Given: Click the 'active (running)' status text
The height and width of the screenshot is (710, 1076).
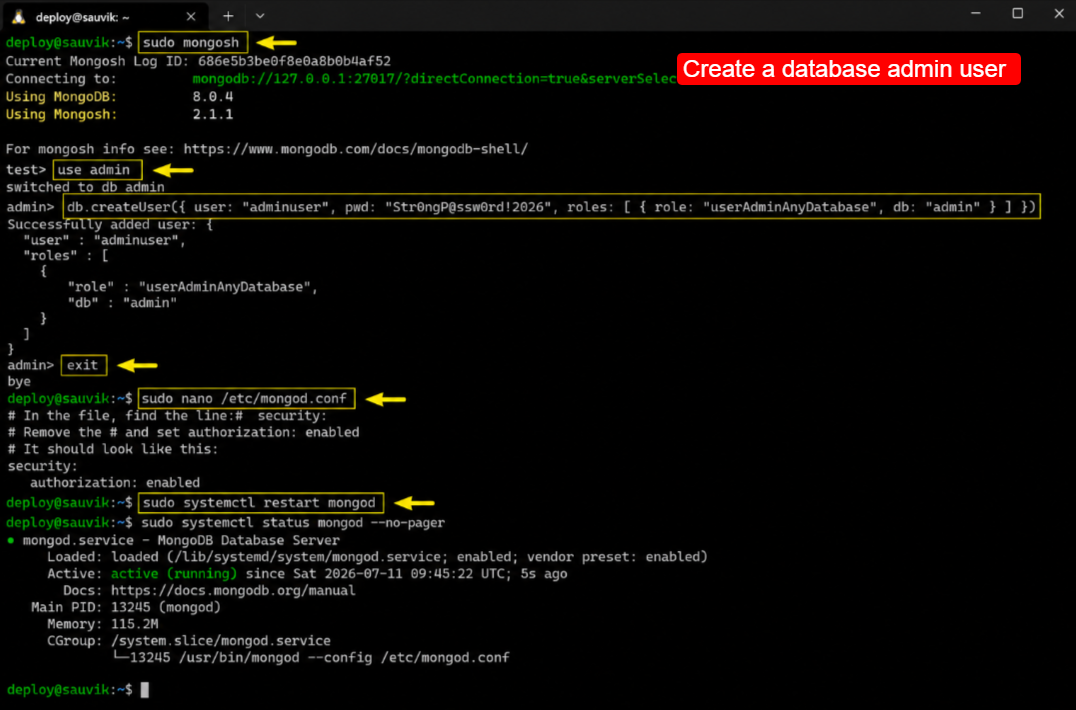Looking at the screenshot, I should [x=174, y=573].
